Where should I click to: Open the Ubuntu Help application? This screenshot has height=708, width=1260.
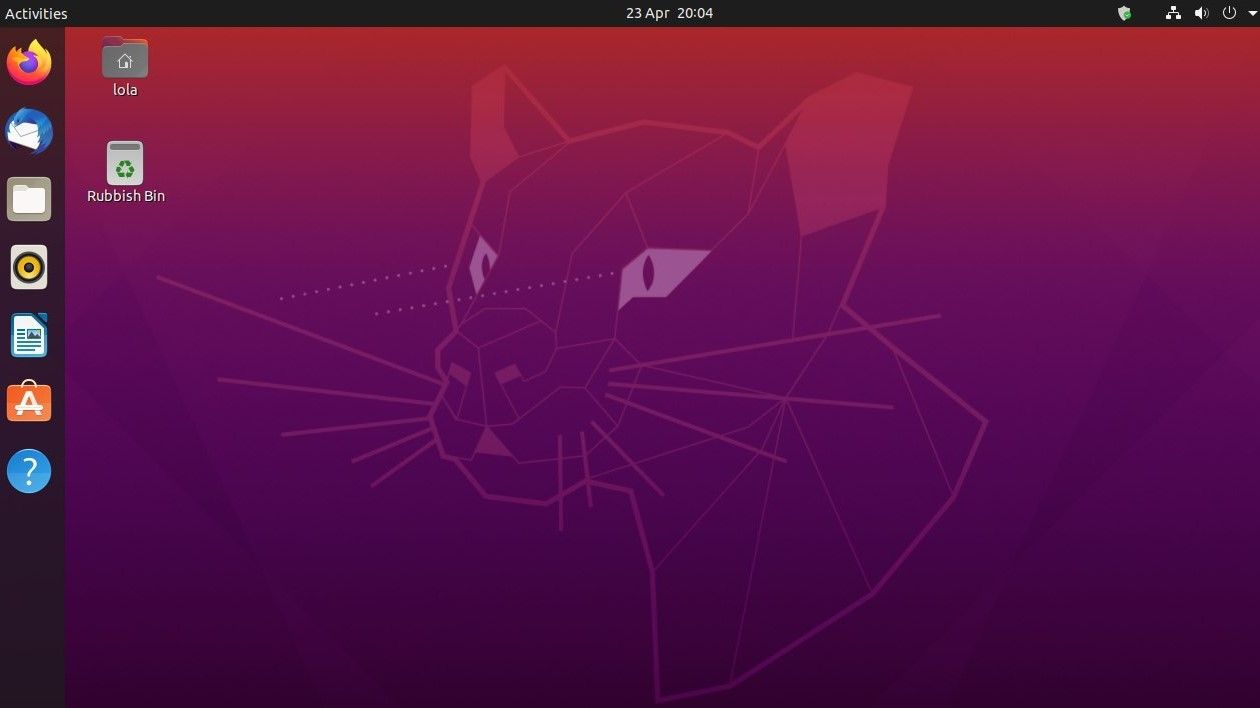pyautogui.click(x=29, y=470)
